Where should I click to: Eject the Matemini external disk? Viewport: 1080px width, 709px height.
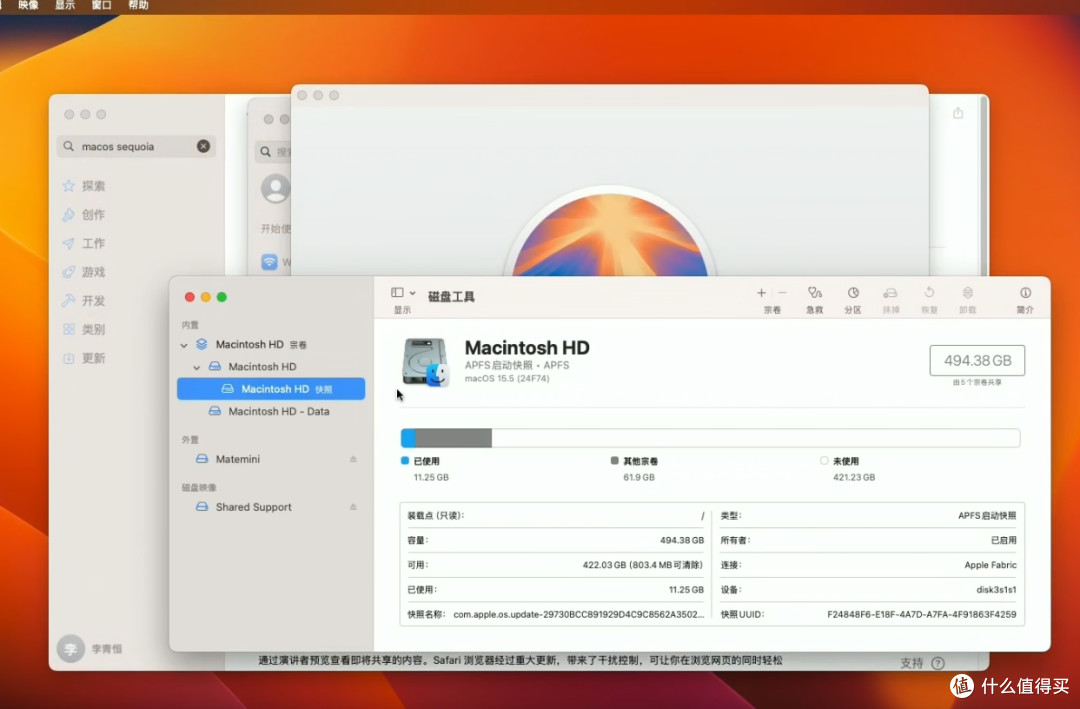coord(353,459)
